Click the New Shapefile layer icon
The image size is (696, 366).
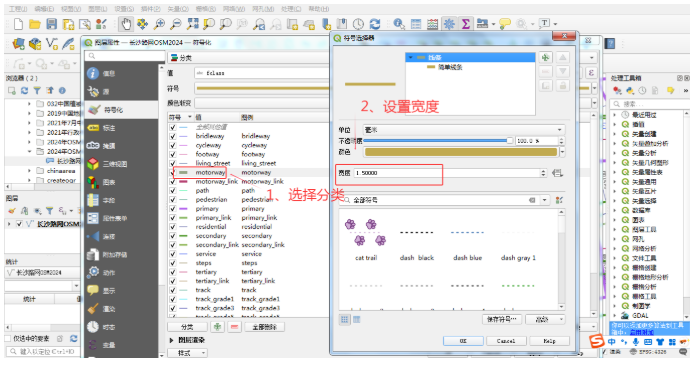52,44
